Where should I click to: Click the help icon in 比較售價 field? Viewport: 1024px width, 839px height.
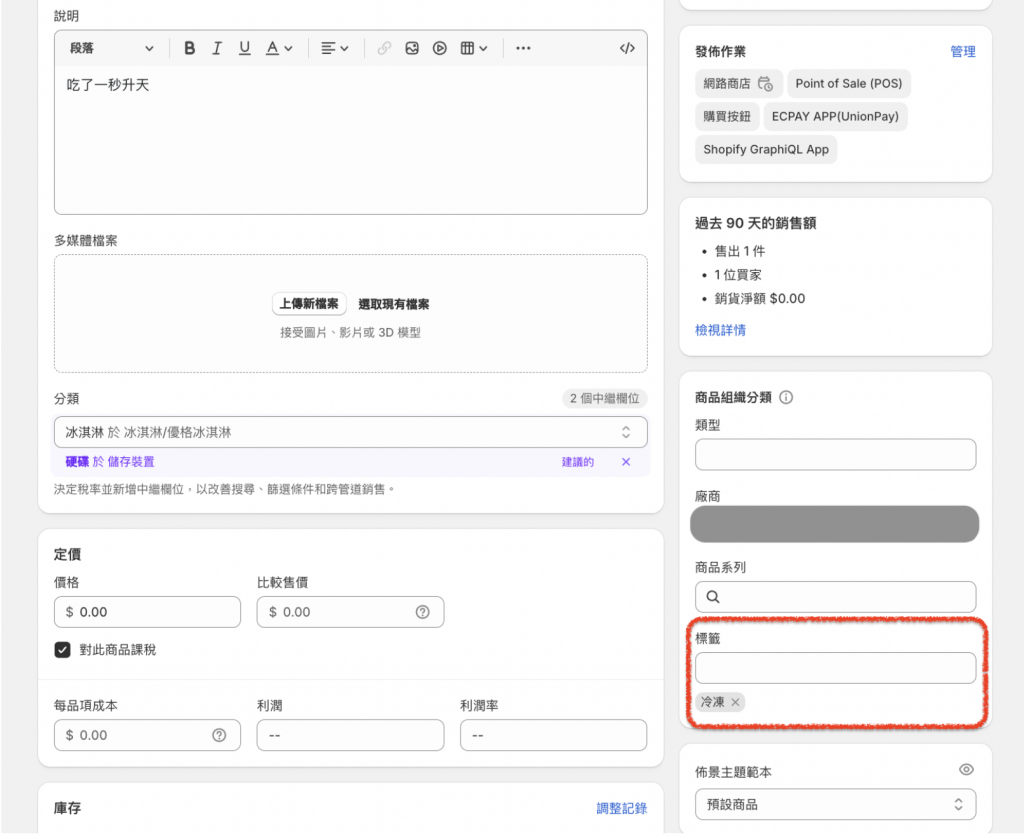pos(422,612)
